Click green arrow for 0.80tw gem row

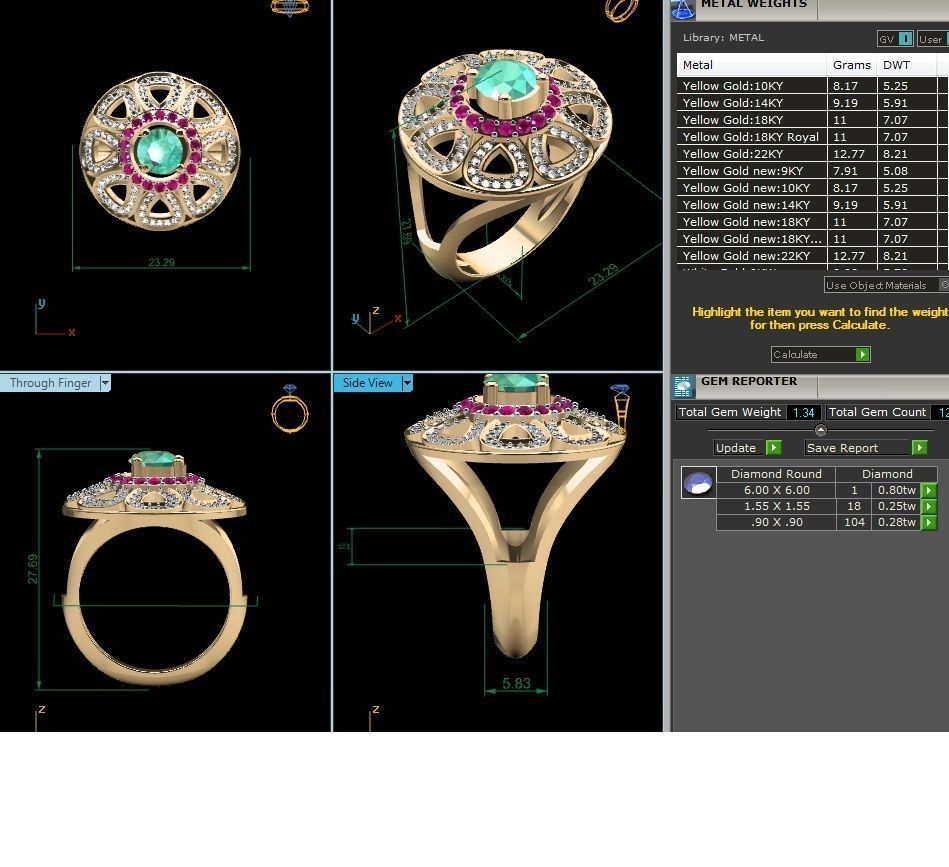pos(928,490)
